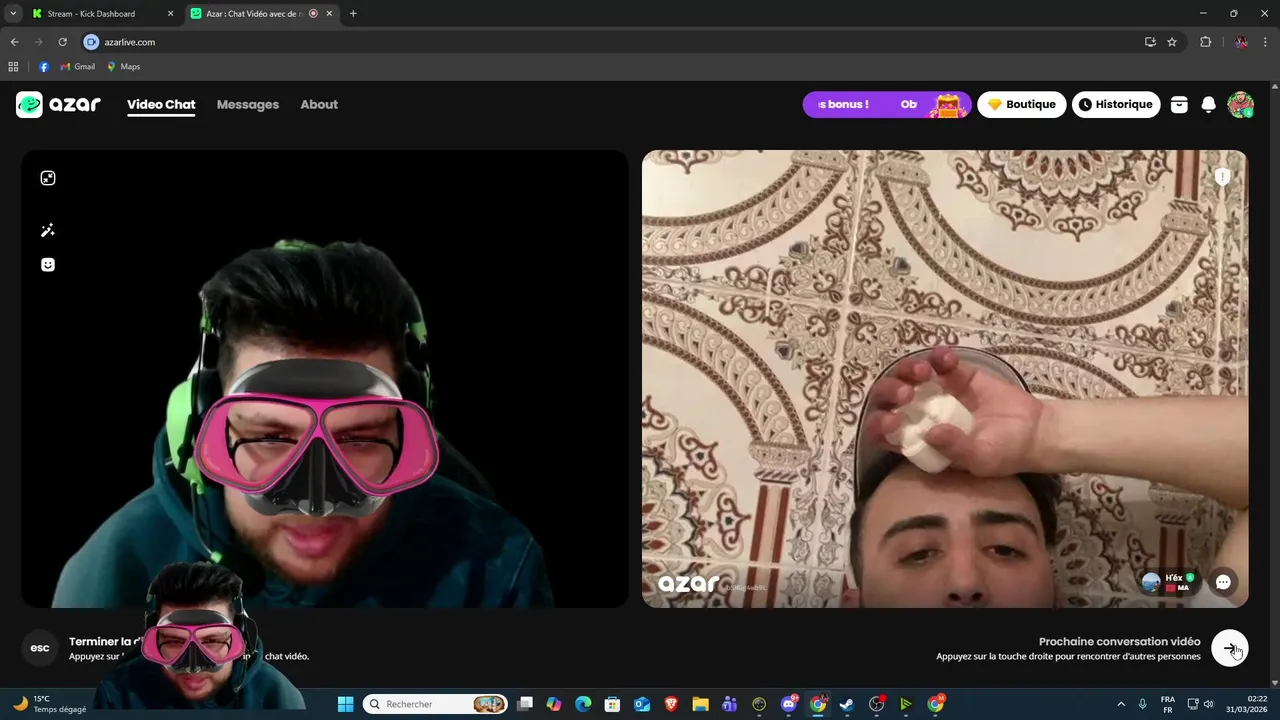Open Microsoft Edge from taskbar

pyautogui.click(x=583, y=704)
